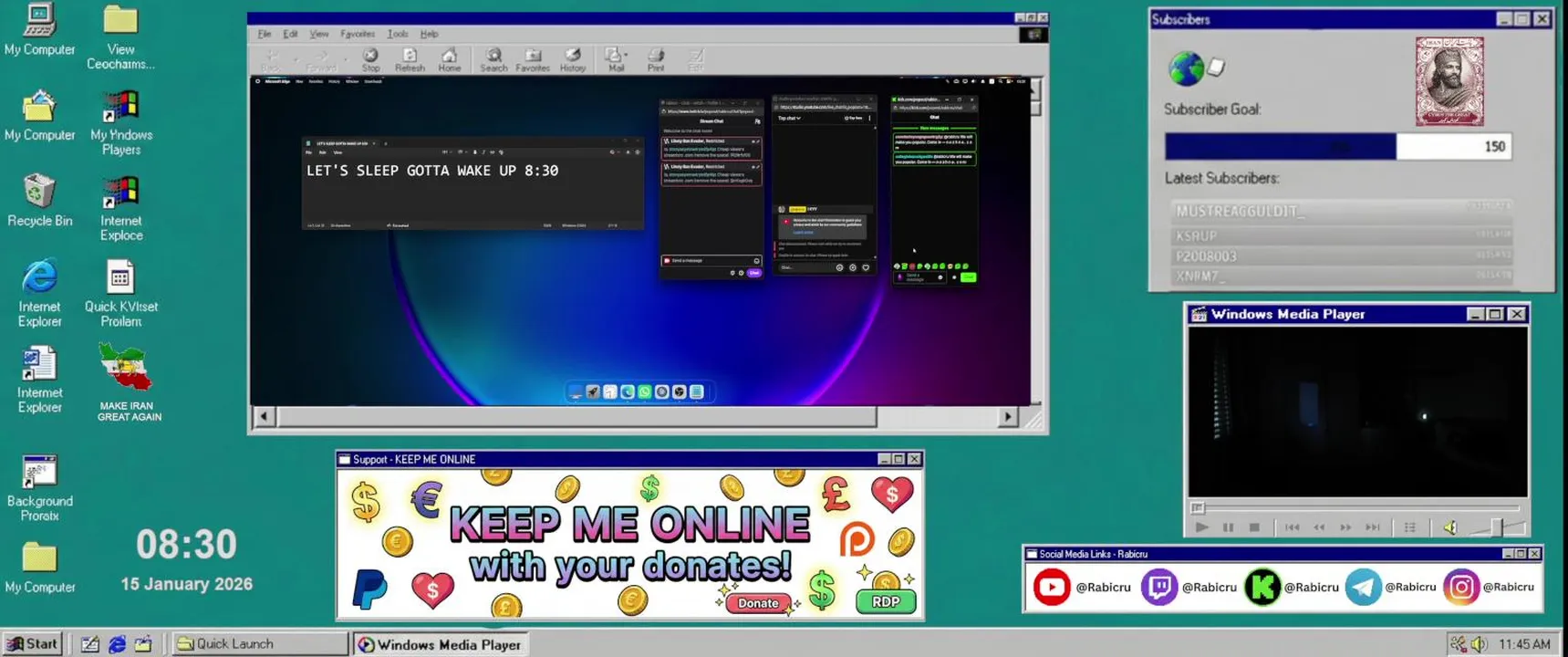Click the Subscriber Goal progress bar

click(1337, 146)
